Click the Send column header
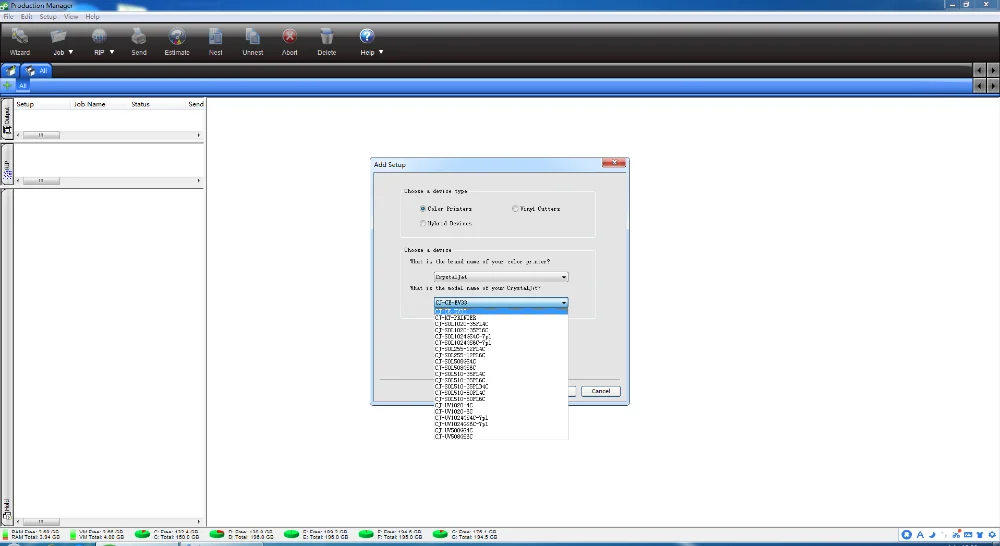 (195, 104)
